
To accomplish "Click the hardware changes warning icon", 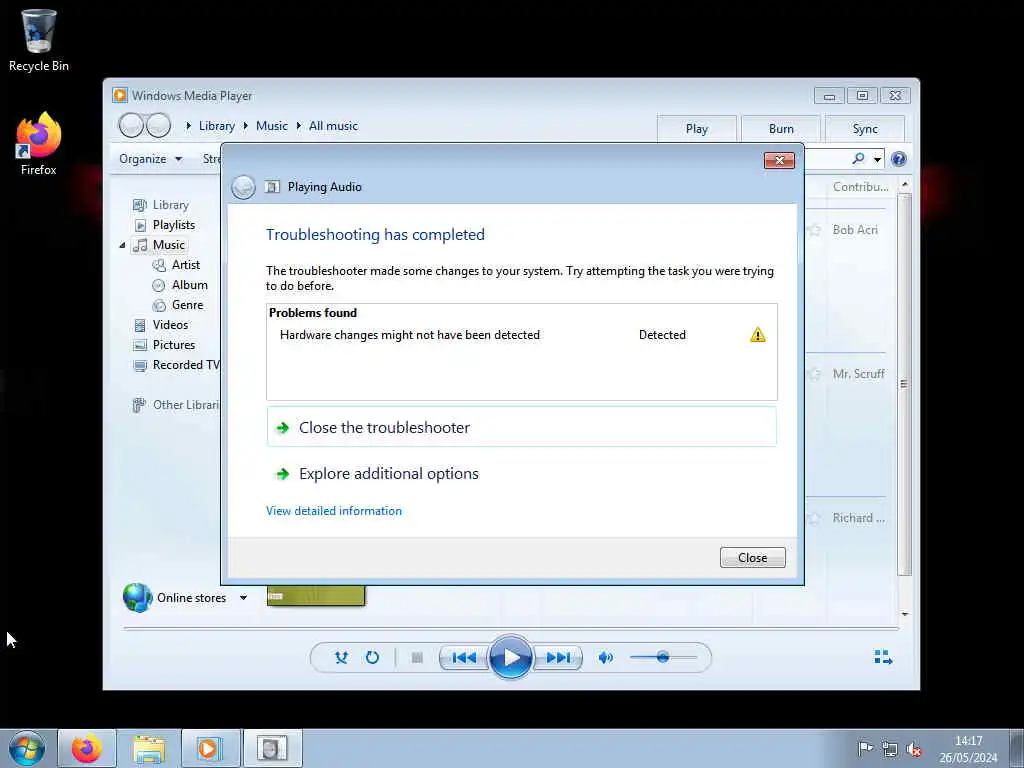I will click(x=758, y=335).
